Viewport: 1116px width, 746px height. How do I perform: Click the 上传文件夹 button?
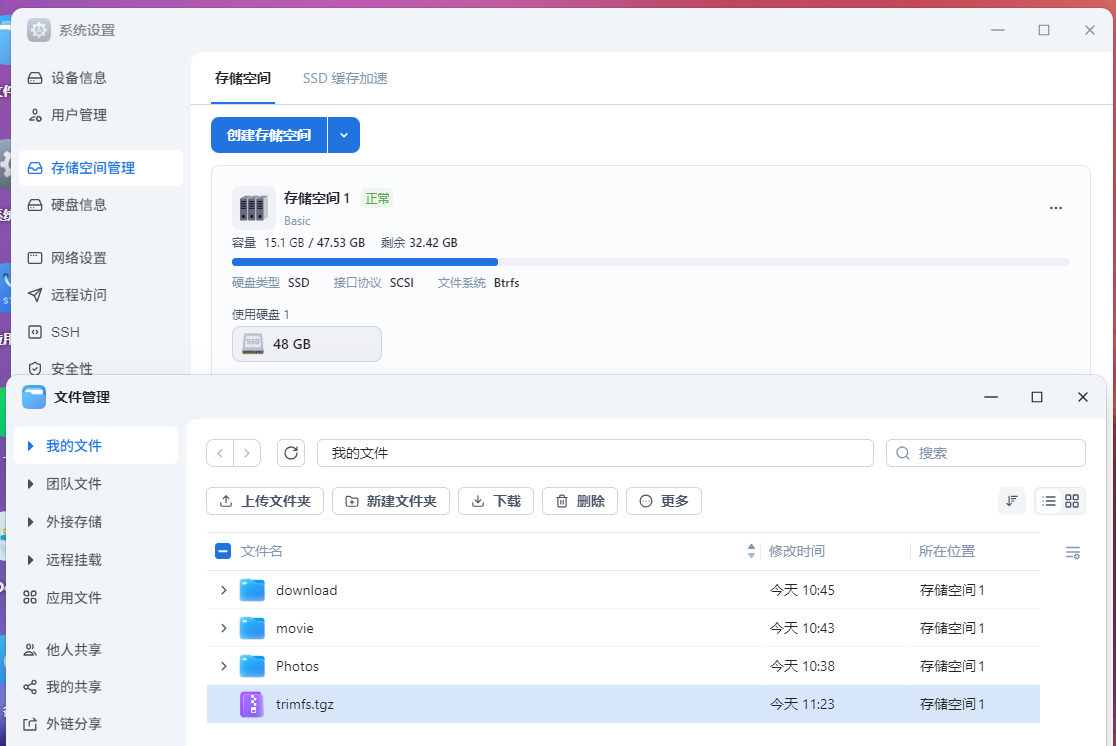pyautogui.click(x=265, y=501)
